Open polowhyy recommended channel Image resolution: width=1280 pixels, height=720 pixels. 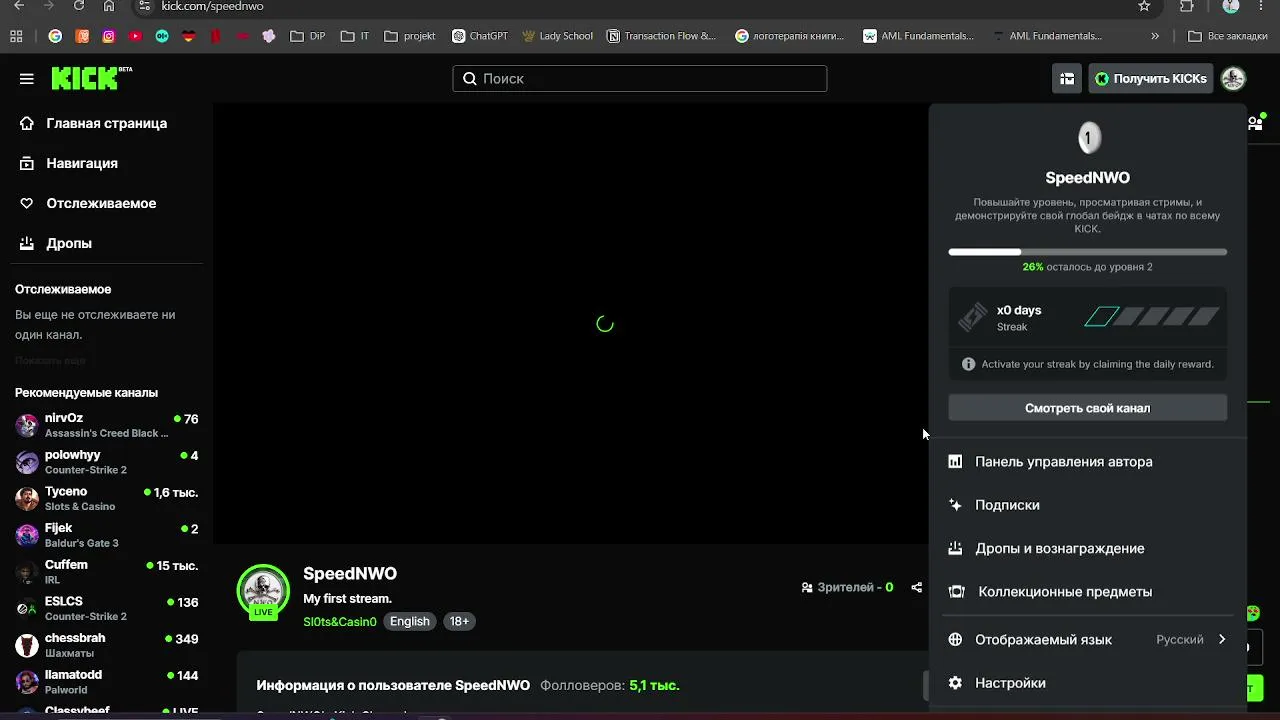[106, 462]
